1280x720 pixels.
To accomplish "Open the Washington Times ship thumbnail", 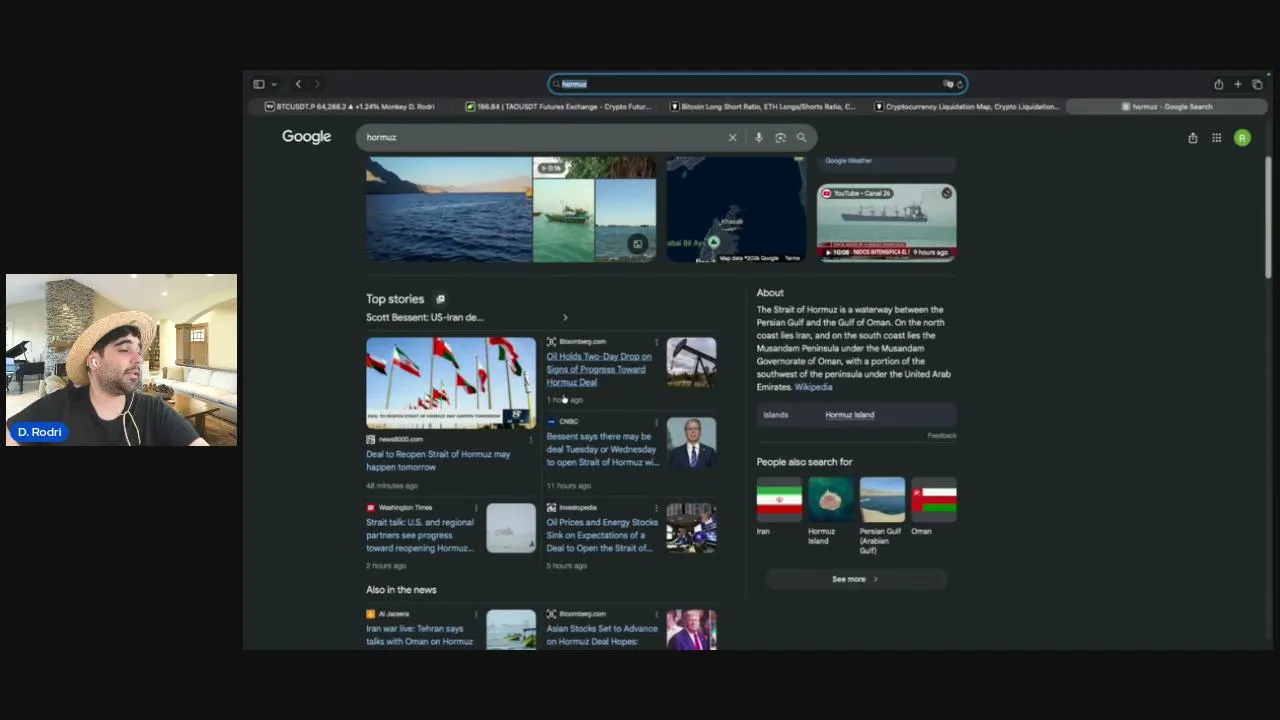I will pos(511,528).
